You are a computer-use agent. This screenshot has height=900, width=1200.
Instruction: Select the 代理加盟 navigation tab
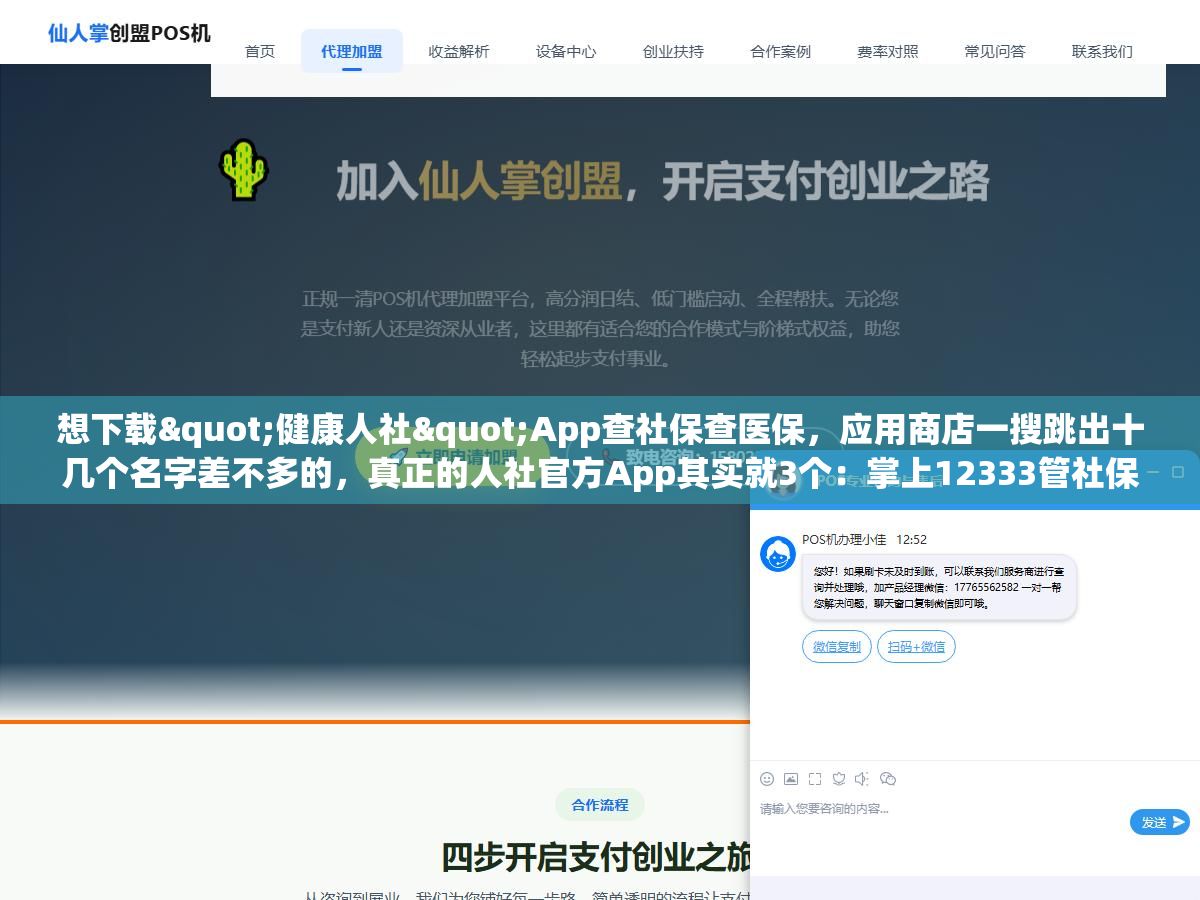coord(352,51)
